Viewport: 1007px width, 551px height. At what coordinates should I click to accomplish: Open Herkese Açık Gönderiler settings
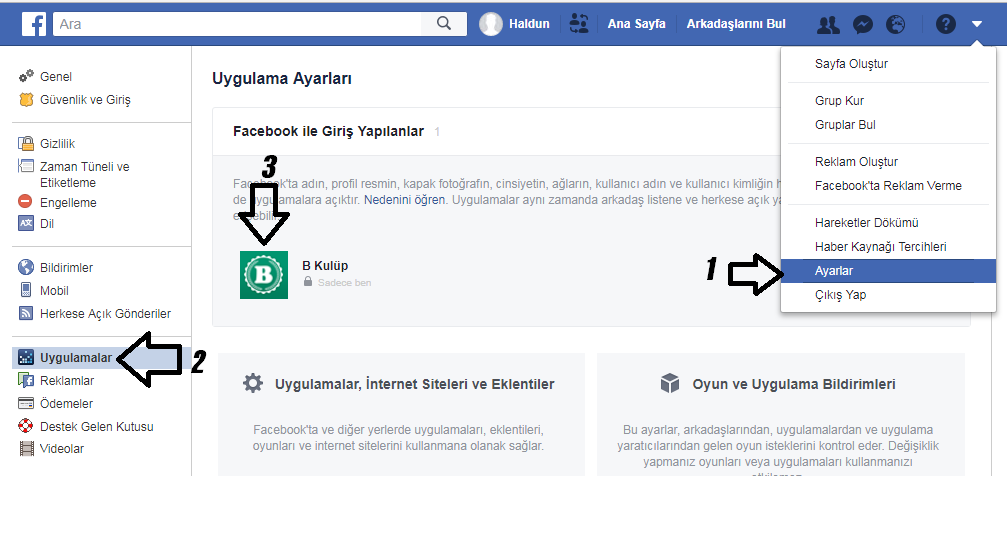(x=105, y=313)
